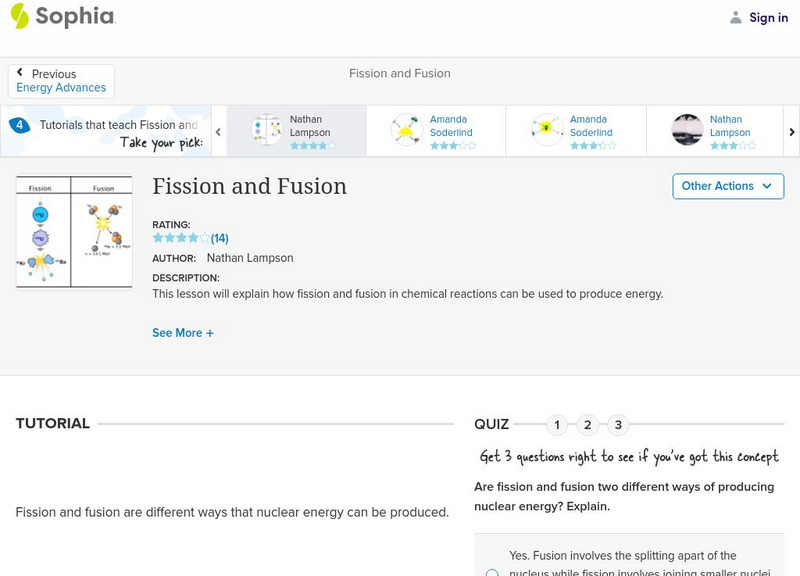Click the user profile icon beside Sign in

[736, 17]
